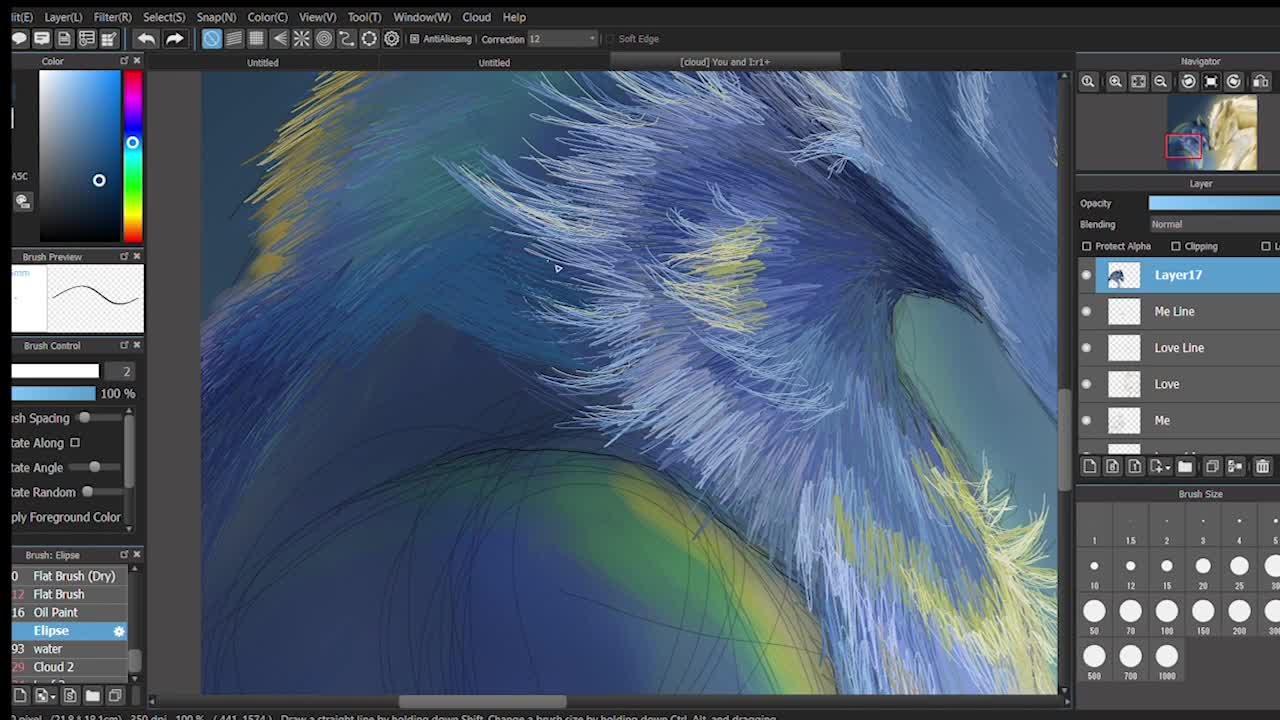The width and height of the screenshot is (1280, 720).
Task: Open Elipse brush settings gear
Action: tap(119, 631)
